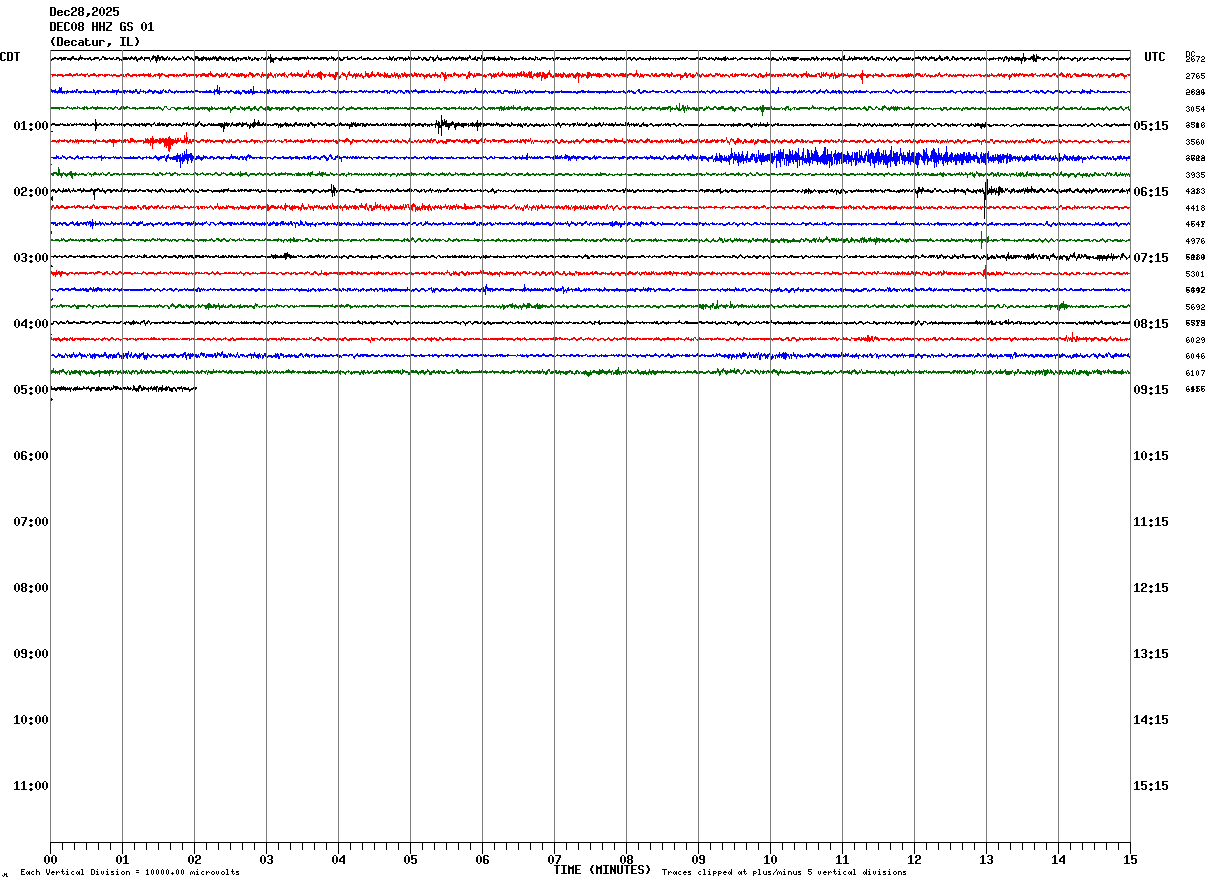This screenshot has height=886, width=1210.
Task: Click the Dec28,2025 date header
Action: [x=84, y=12]
